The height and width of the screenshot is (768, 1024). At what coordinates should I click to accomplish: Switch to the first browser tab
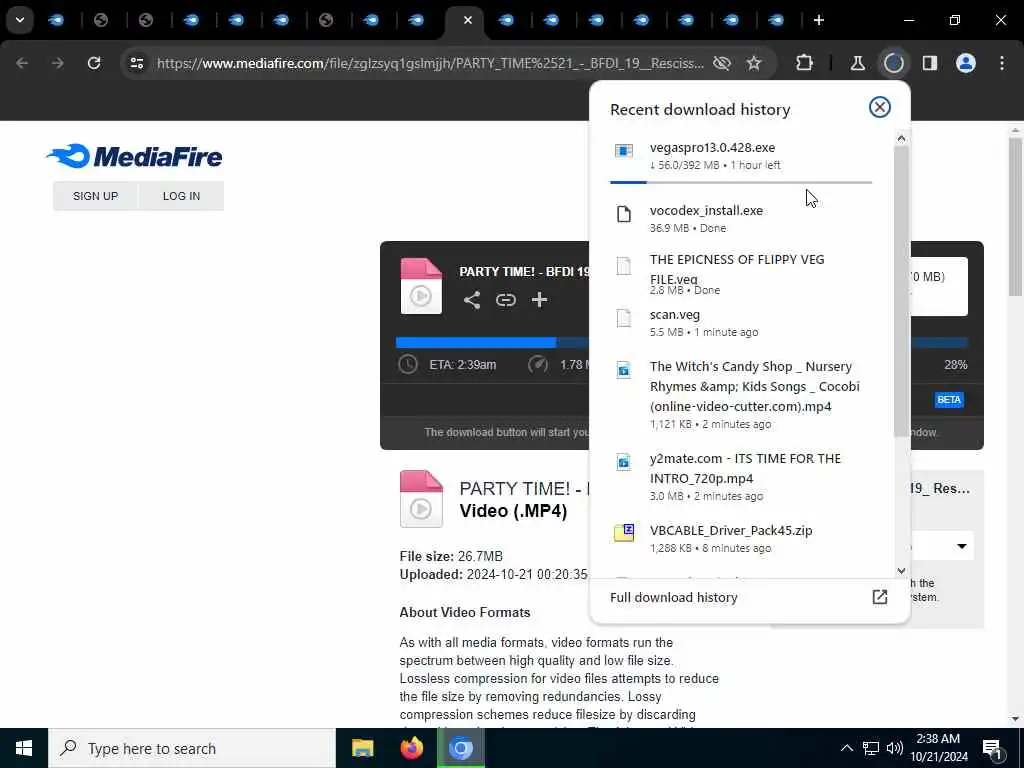click(x=56, y=20)
